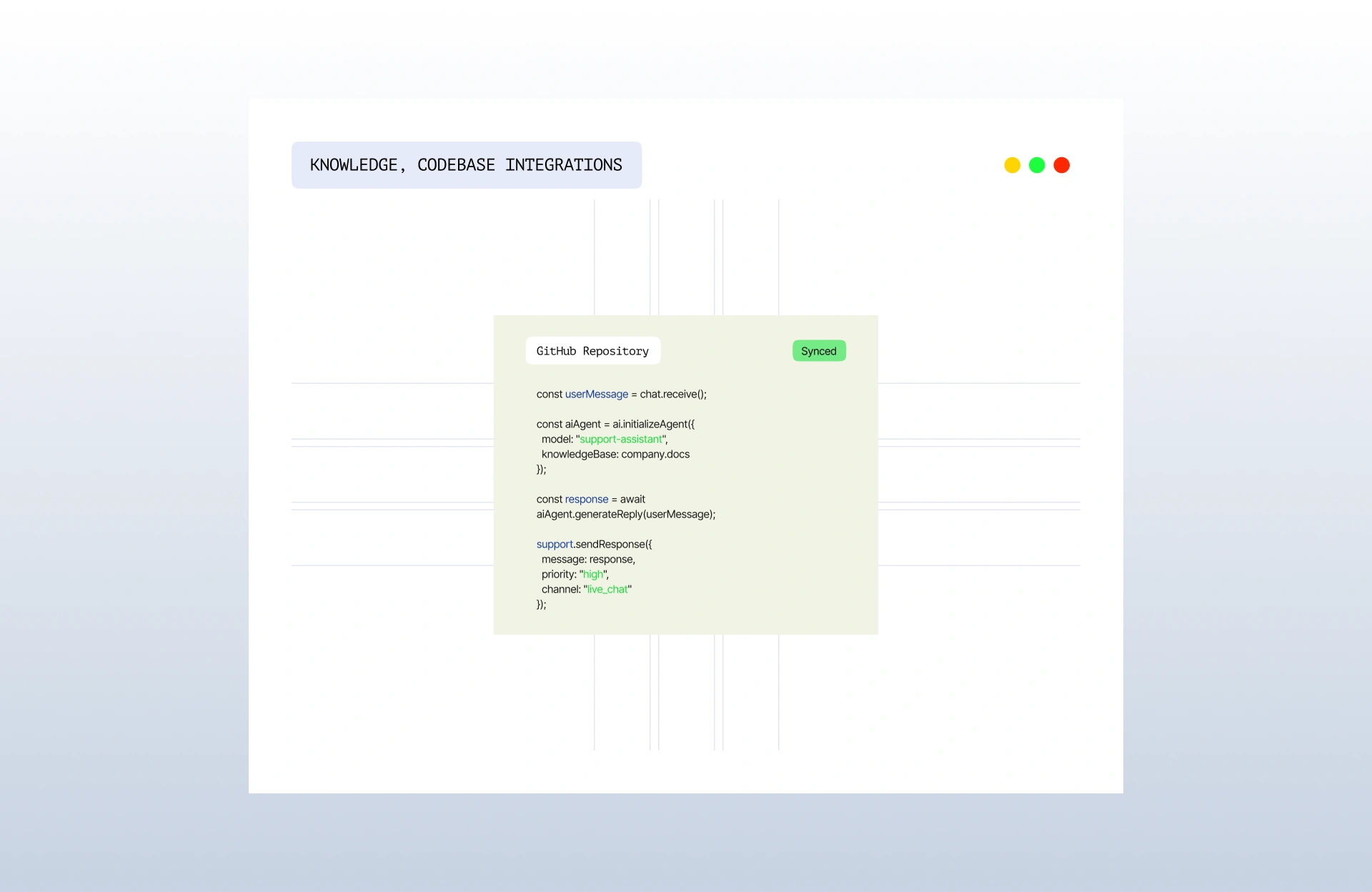The image size is (1372, 892).
Task: Click the Synced status badge
Action: pos(819,351)
